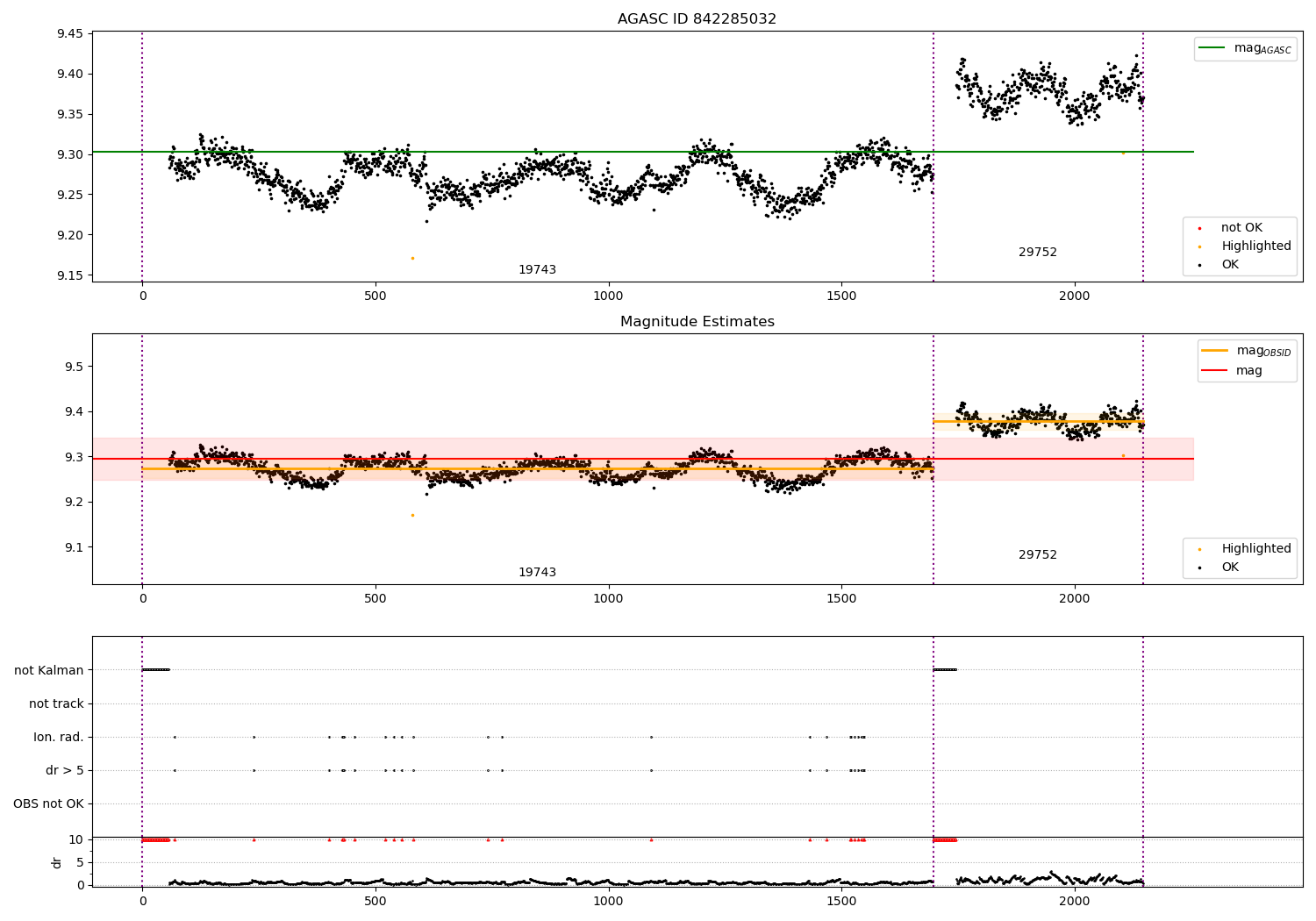Click the 'not track' row label
This screenshot has height=921, width=1316.
[56, 703]
